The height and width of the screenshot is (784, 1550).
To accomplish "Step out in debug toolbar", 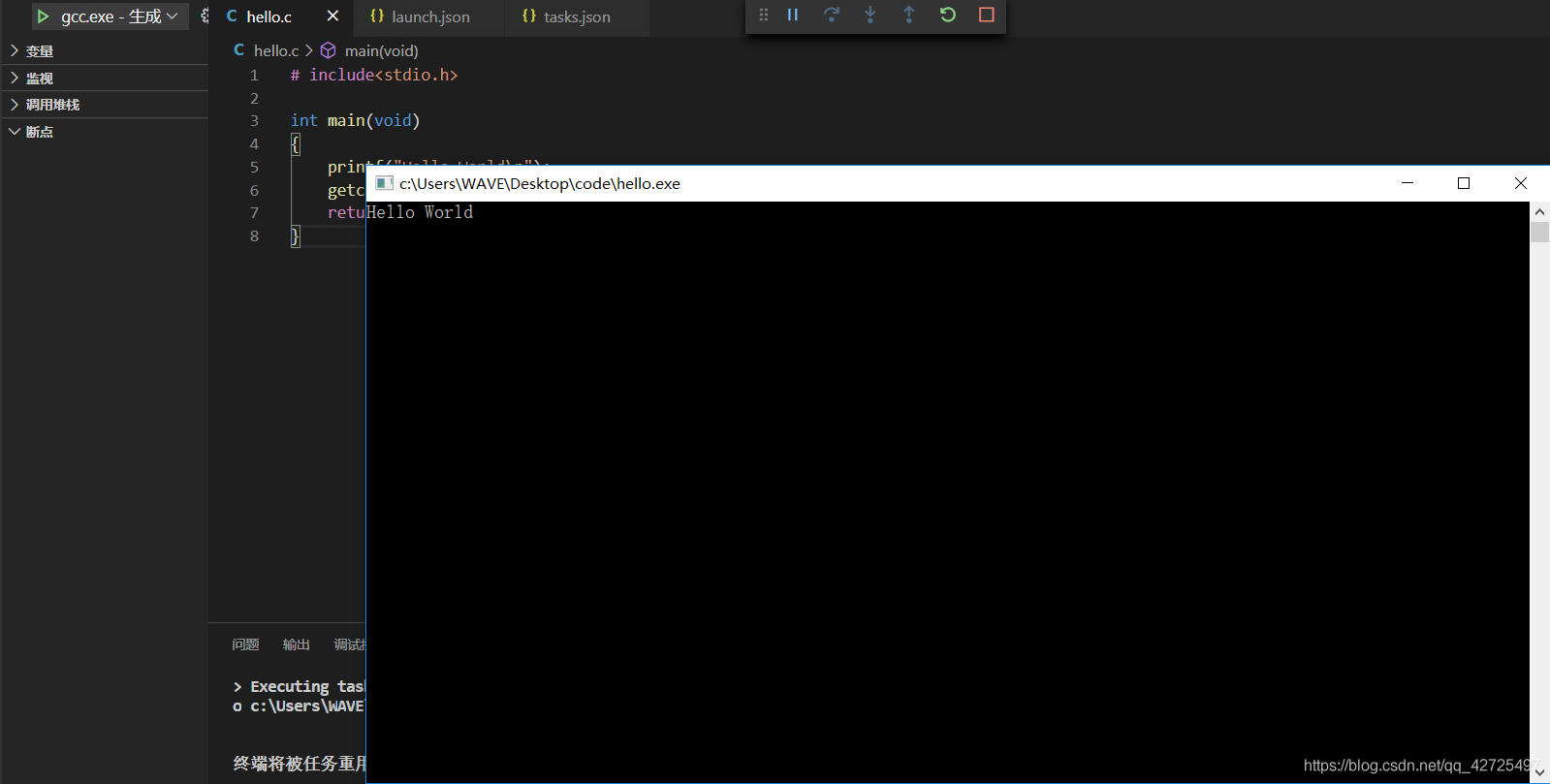I will 909,16.
